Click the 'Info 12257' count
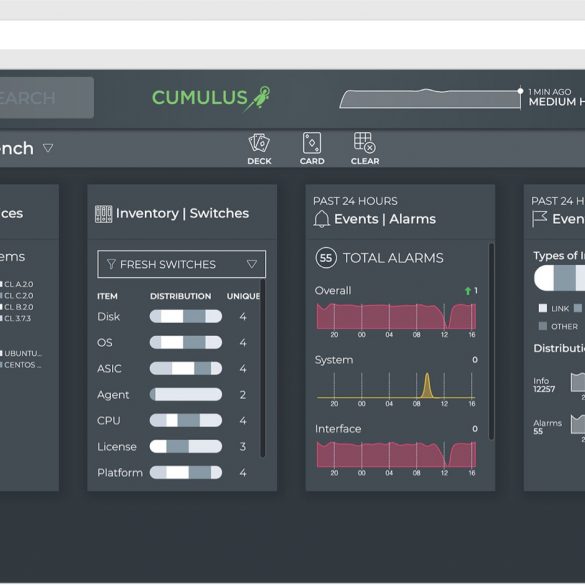This screenshot has height=585, width=585. 544,385
